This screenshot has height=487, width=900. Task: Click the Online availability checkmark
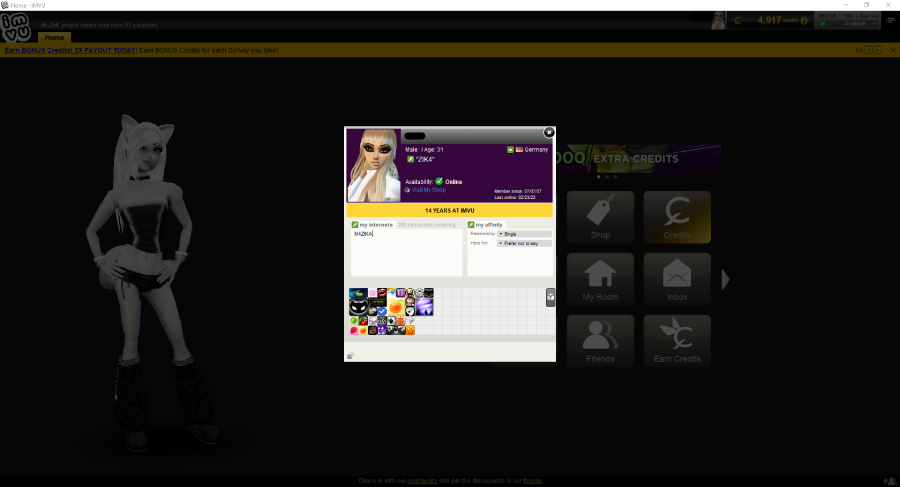pyautogui.click(x=439, y=181)
